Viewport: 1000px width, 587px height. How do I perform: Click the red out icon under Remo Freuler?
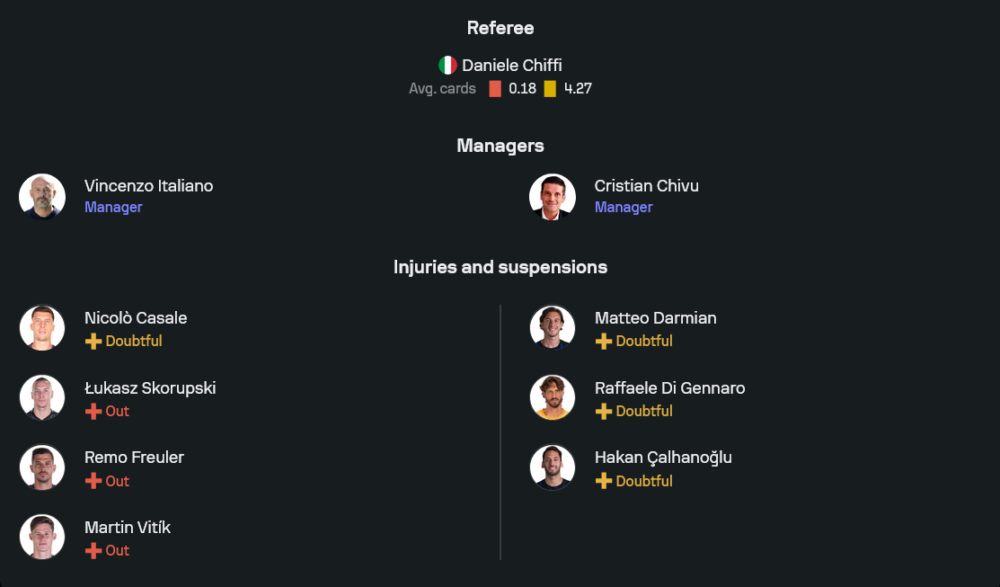coord(93,481)
